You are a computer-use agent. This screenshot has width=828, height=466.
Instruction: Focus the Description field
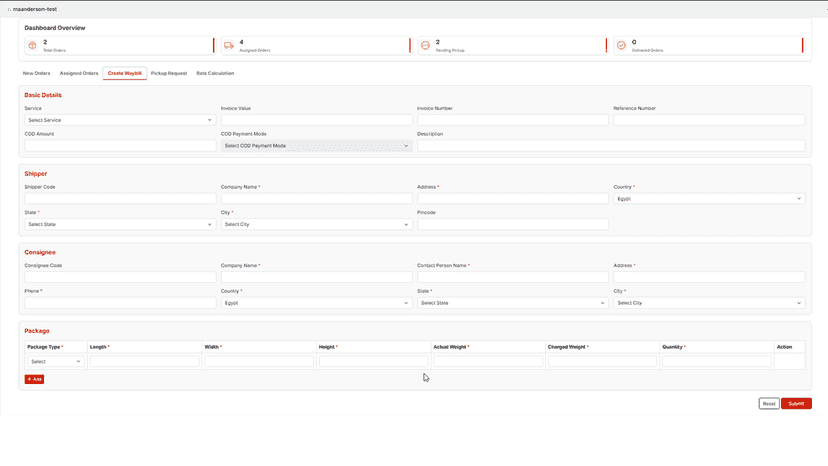(611, 146)
